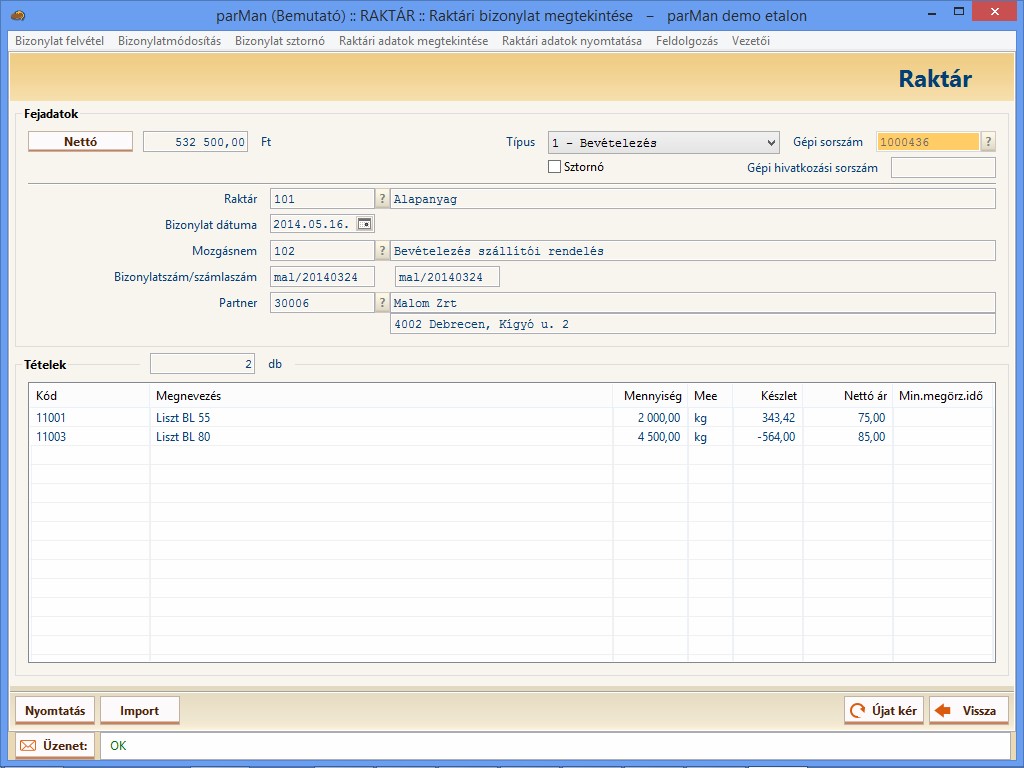
Task: Click the Import button
Action: pos(140,711)
